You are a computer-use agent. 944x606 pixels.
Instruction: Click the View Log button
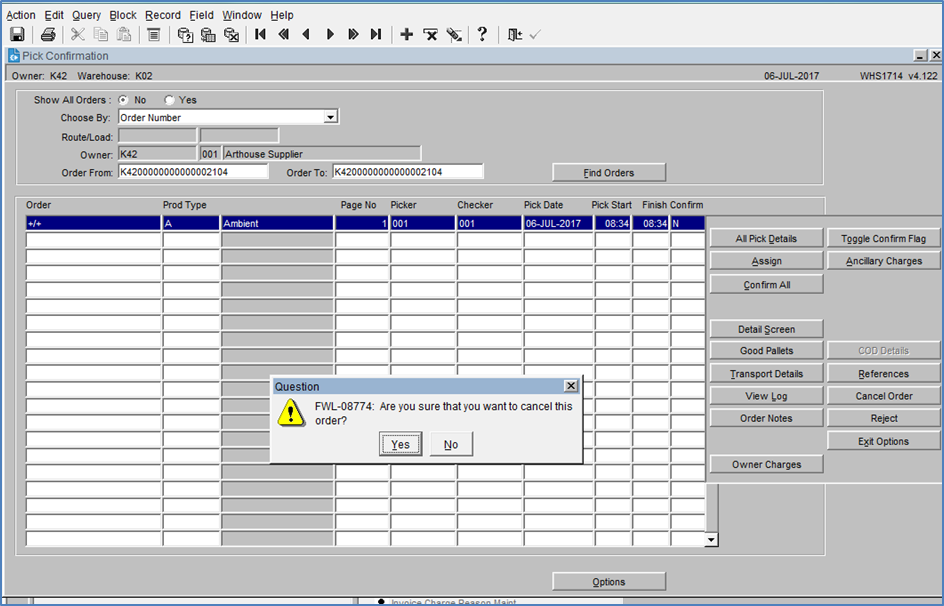click(x=766, y=395)
